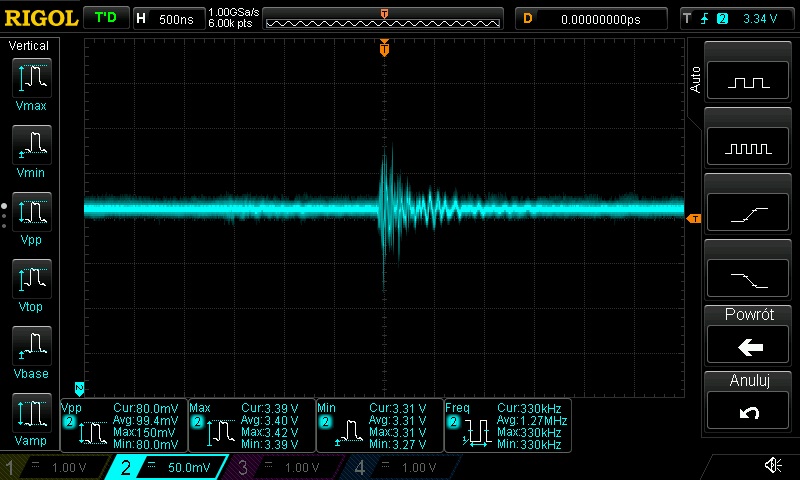Open the Vpp measurement result box
This screenshot has width=800, height=480.
tap(124, 426)
